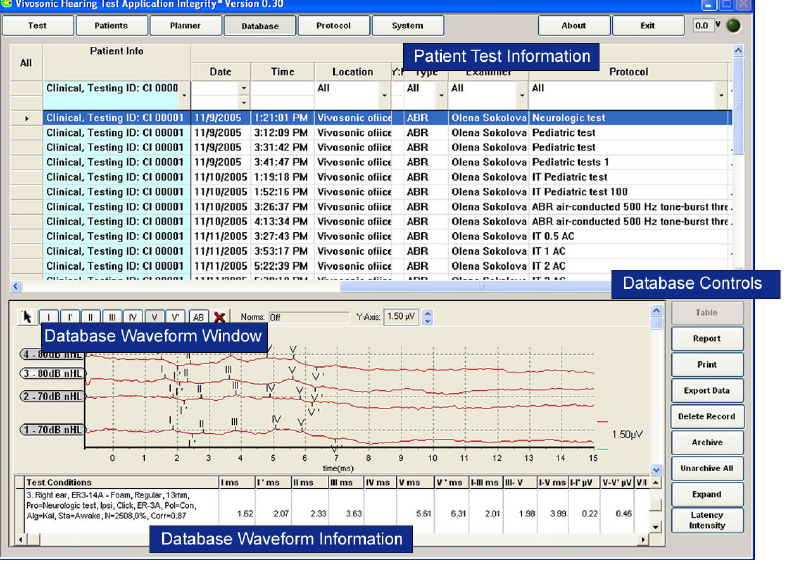Viewport: 792px width, 564px height.
Task: Click the Date column header
Action: point(221,72)
